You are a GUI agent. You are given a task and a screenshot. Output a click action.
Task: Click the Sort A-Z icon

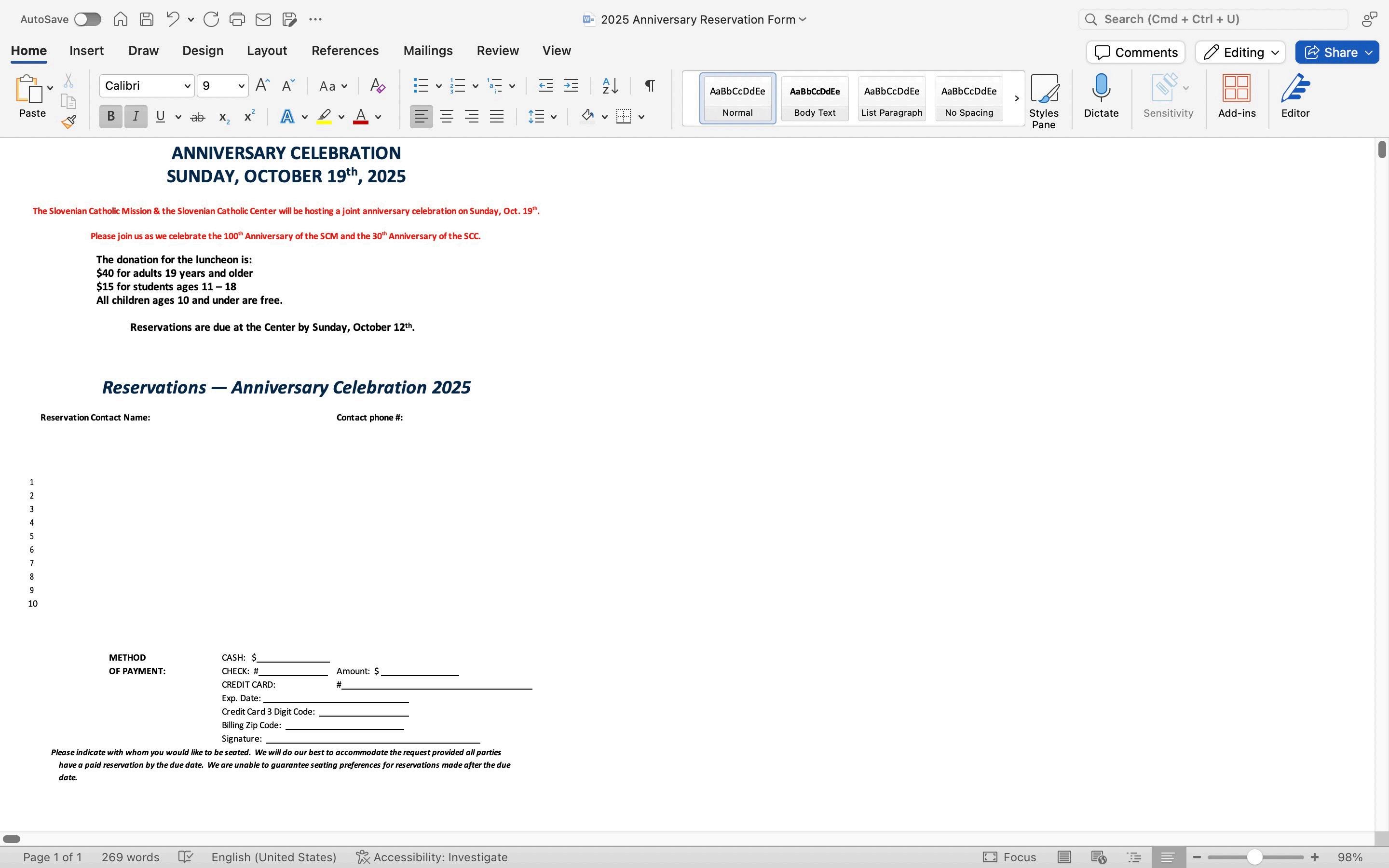coord(610,86)
